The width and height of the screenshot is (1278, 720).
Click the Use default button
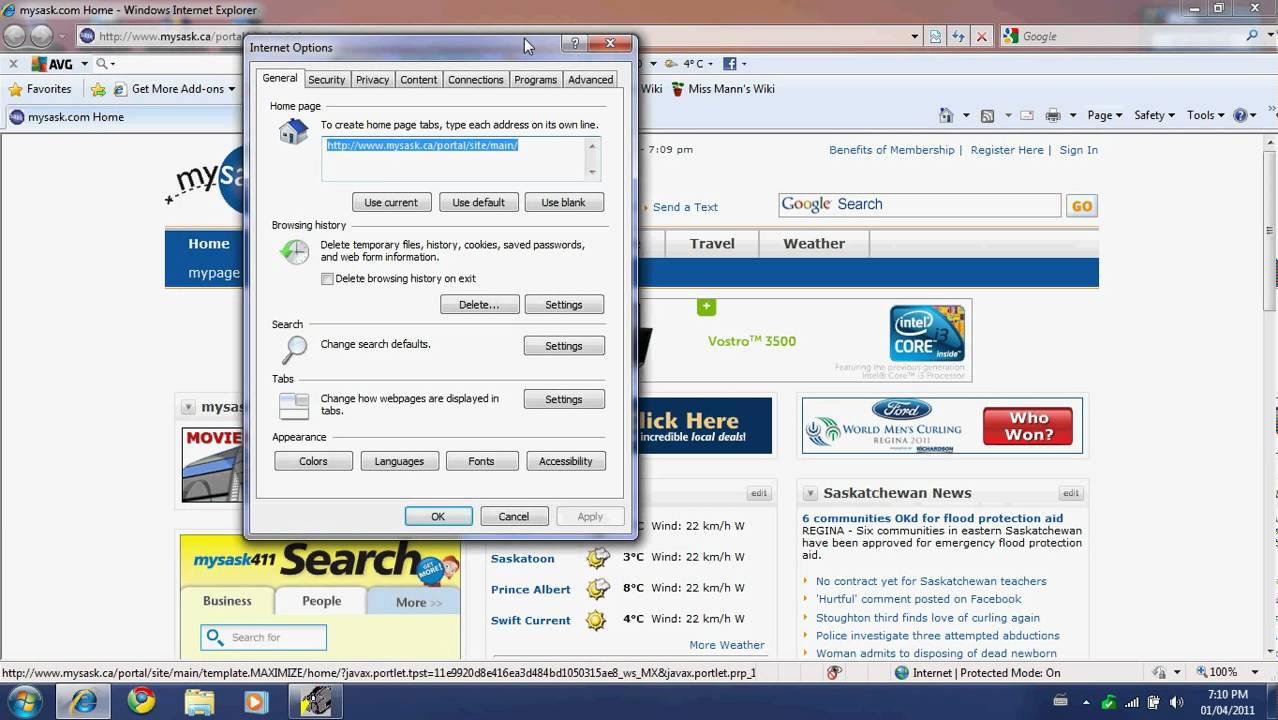point(478,202)
